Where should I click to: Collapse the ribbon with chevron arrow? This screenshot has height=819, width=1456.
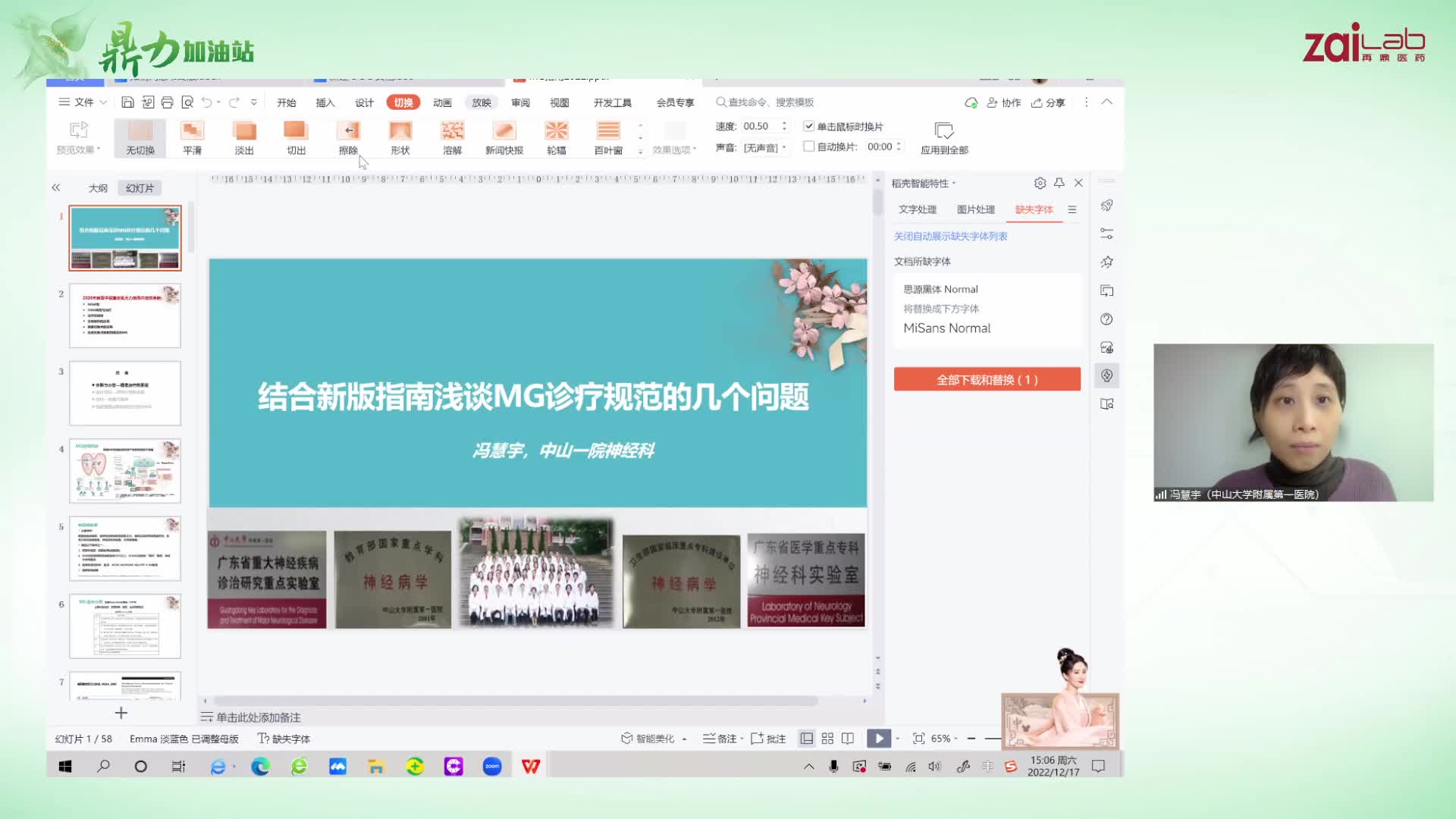[x=1107, y=102]
